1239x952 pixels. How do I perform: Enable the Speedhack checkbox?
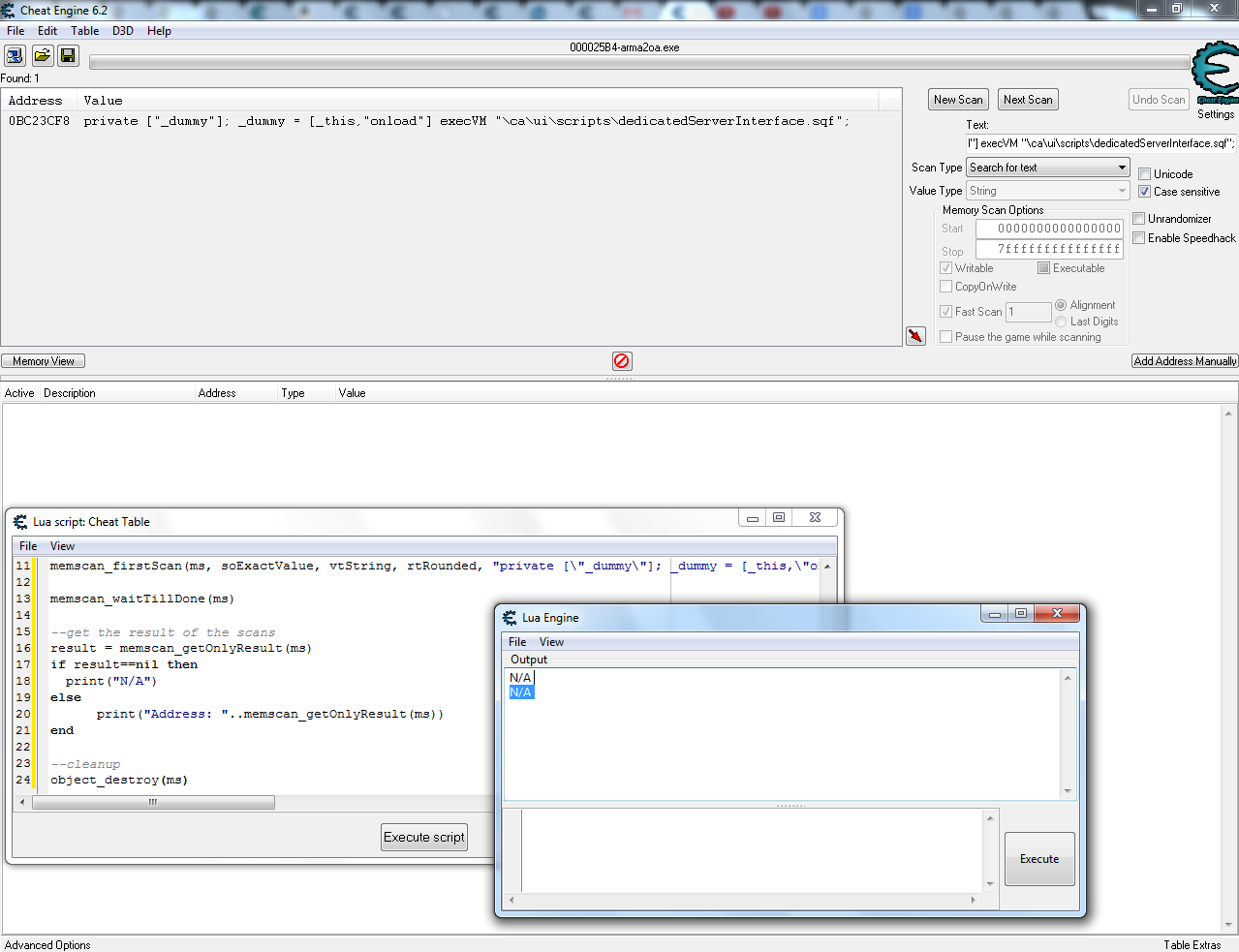tap(1139, 238)
